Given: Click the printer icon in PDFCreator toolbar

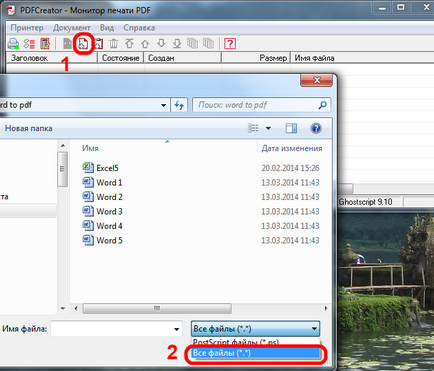Looking at the screenshot, I should [13, 43].
